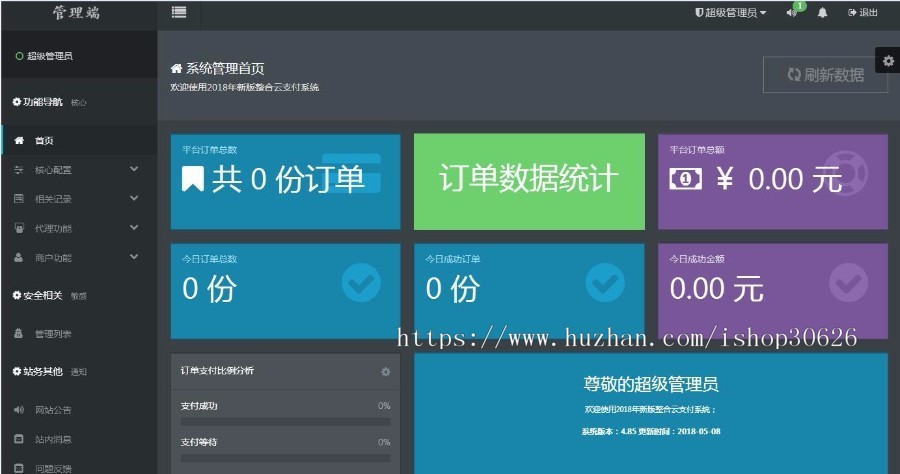The image size is (900, 474).
Task: Click the 站务其他 gear icon
Action: 17,372
